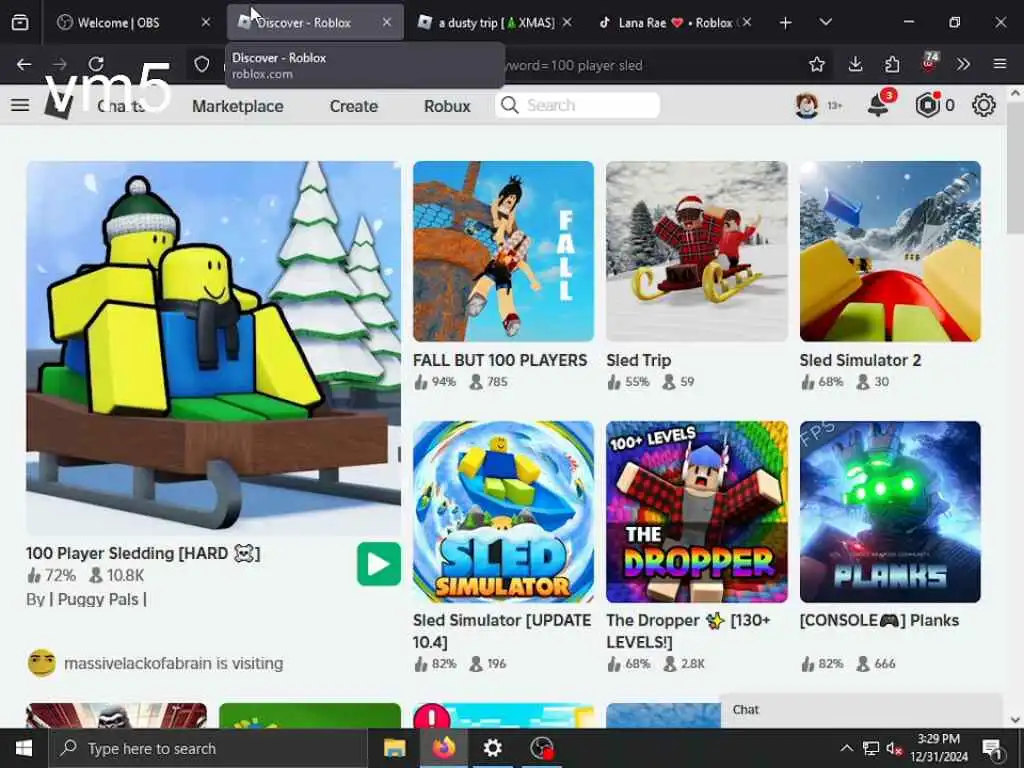The width and height of the screenshot is (1024, 768).
Task: Expand the list all tabs chevron
Action: click(825, 23)
